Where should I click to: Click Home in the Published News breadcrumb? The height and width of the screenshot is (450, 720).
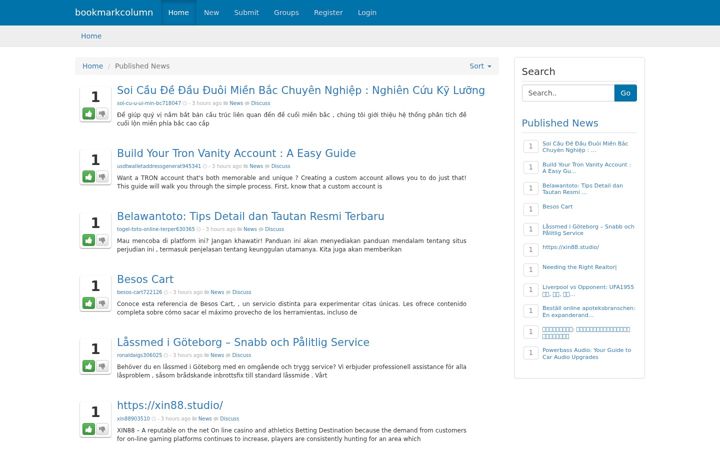pyautogui.click(x=92, y=66)
